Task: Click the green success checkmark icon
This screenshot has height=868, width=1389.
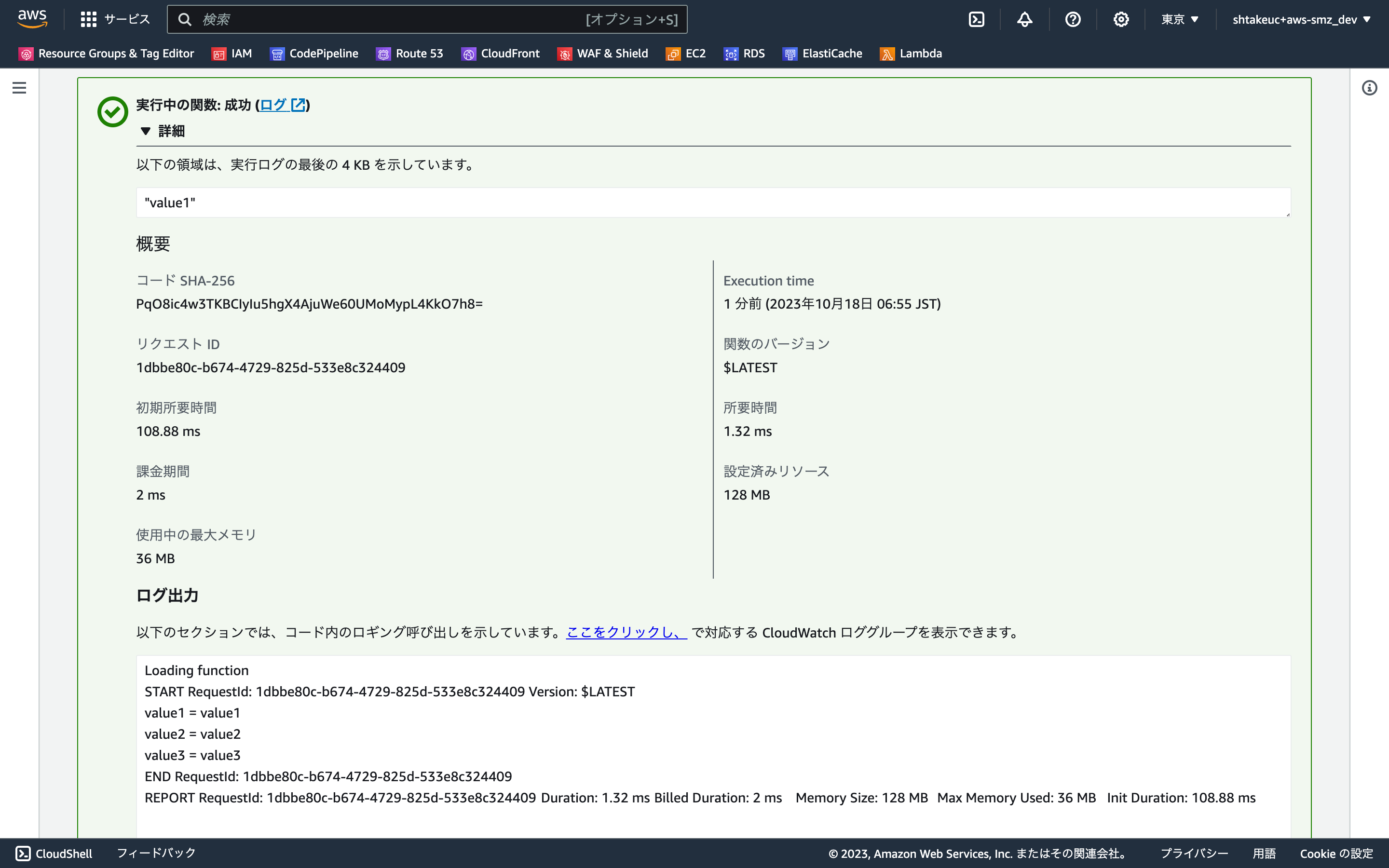Action: click(x=112, y=111)
